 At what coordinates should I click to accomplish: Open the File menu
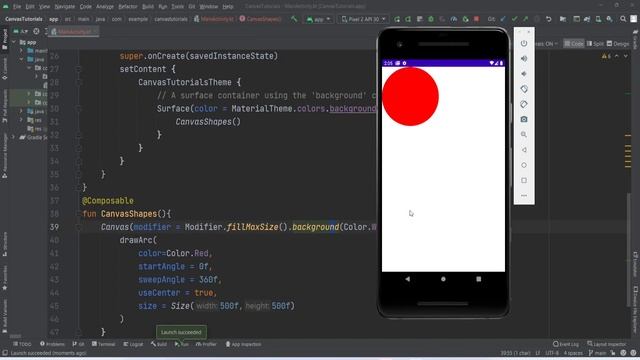[17, 7]
